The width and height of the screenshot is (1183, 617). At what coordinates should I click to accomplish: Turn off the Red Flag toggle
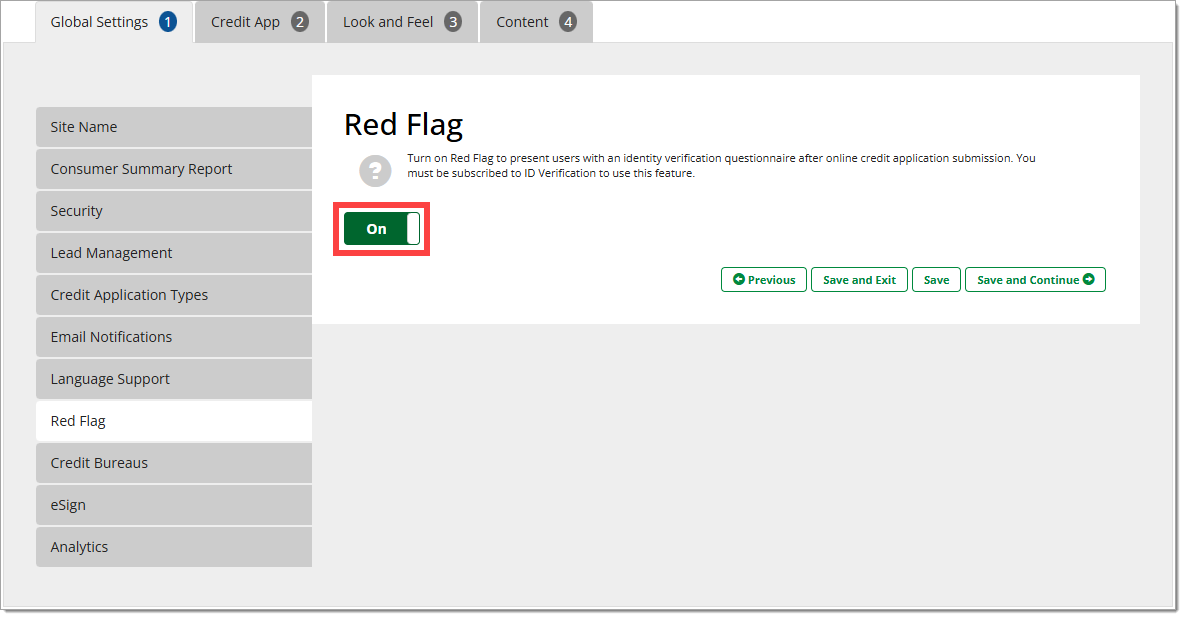point(381,229)
